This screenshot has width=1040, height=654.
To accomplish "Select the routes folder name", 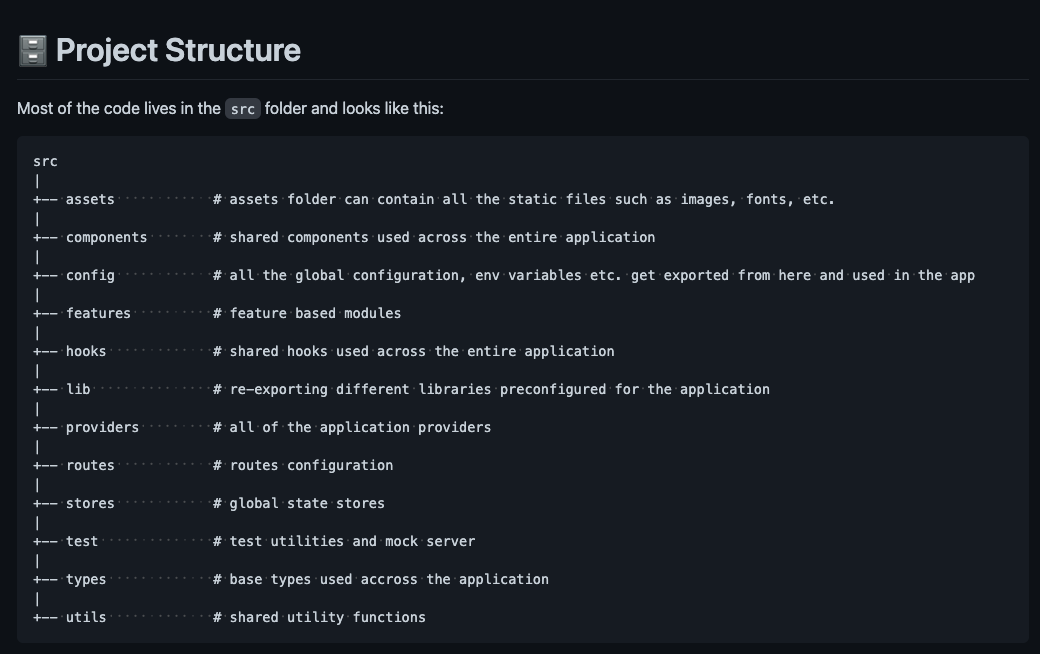I will click(x=90, y=465).
